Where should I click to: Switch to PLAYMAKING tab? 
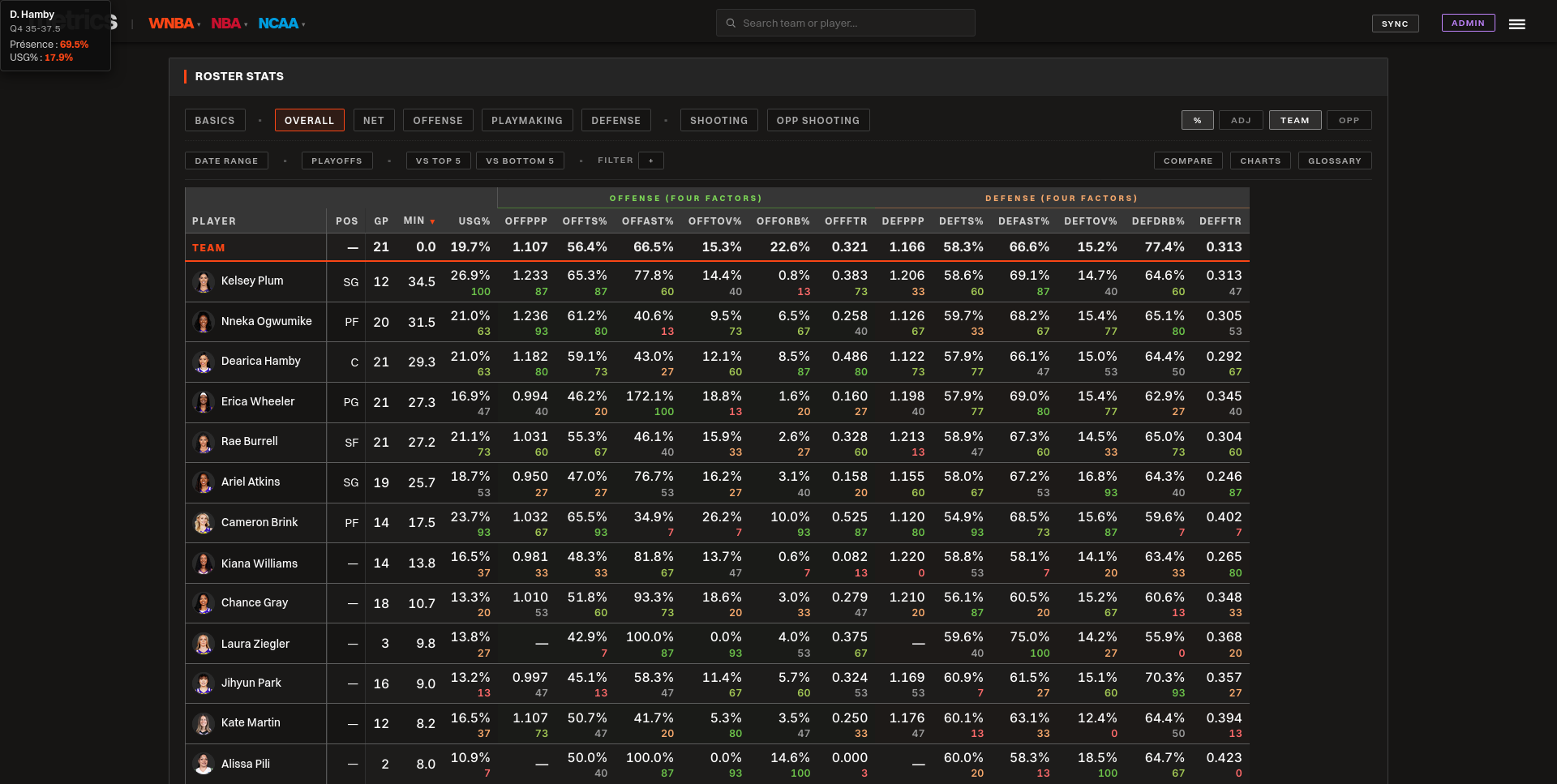[x=527, y=120]
